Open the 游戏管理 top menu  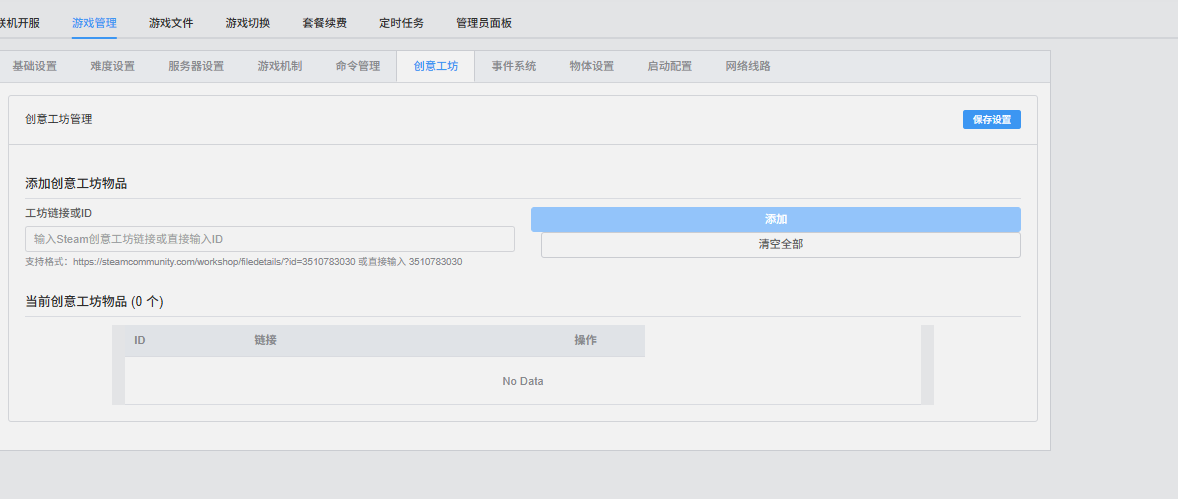click(x=95, y=23)
